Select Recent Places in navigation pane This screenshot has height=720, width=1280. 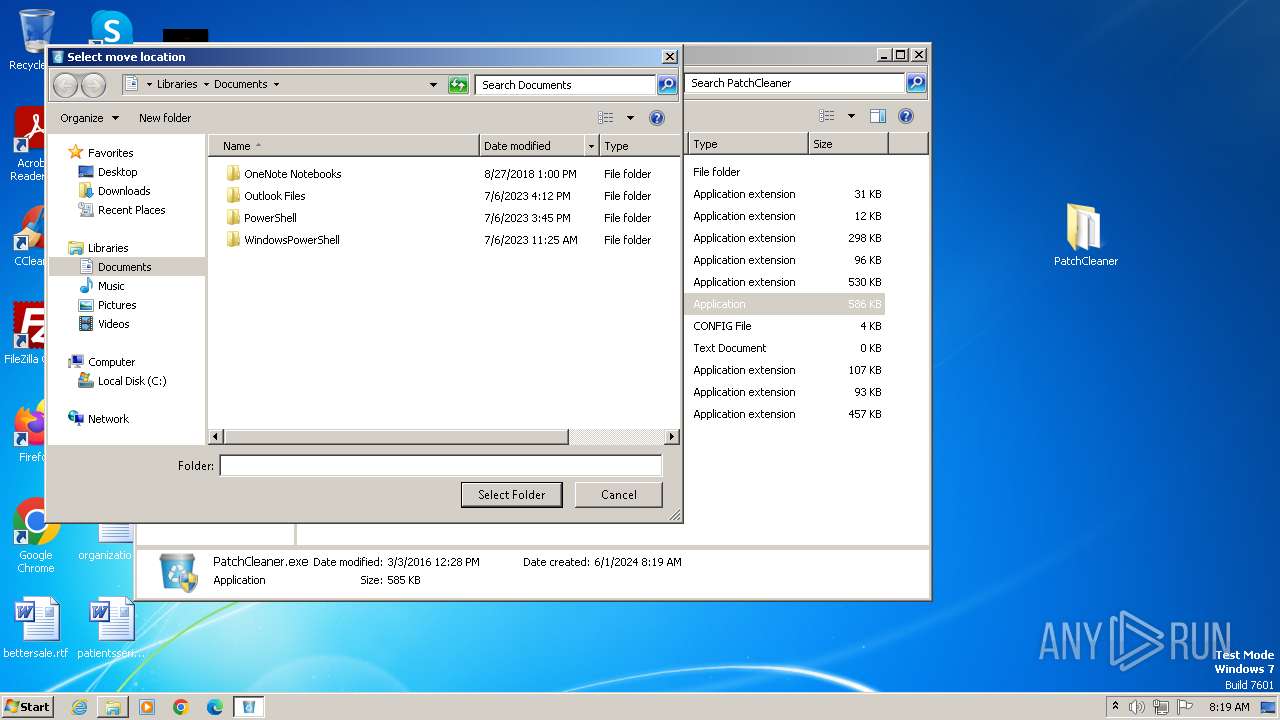131,210
